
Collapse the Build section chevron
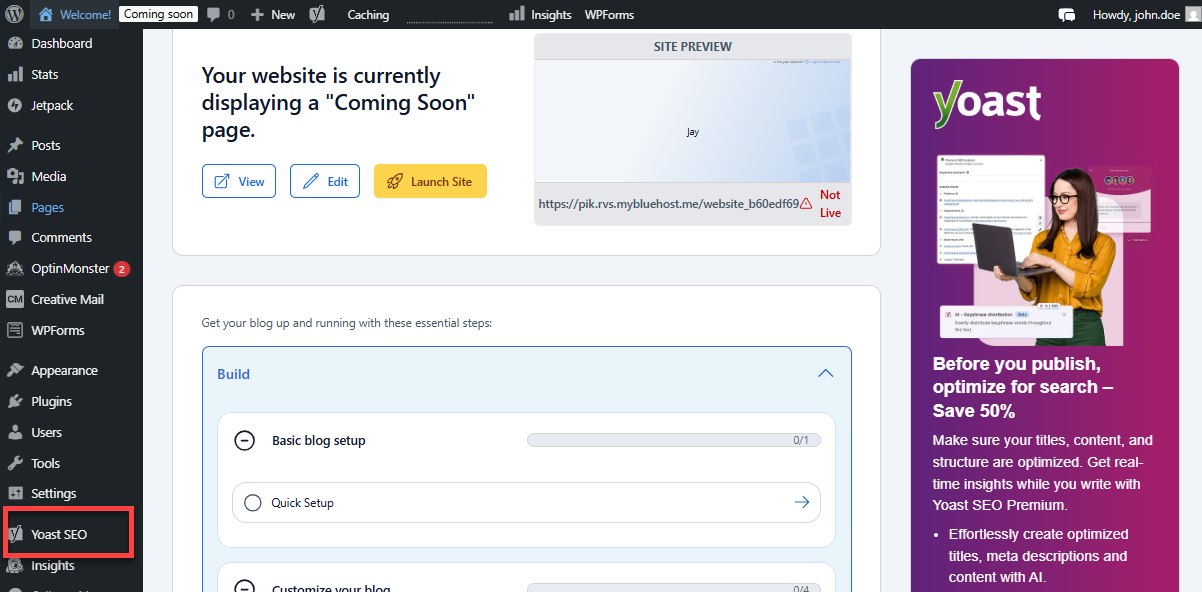pos(825,373)
